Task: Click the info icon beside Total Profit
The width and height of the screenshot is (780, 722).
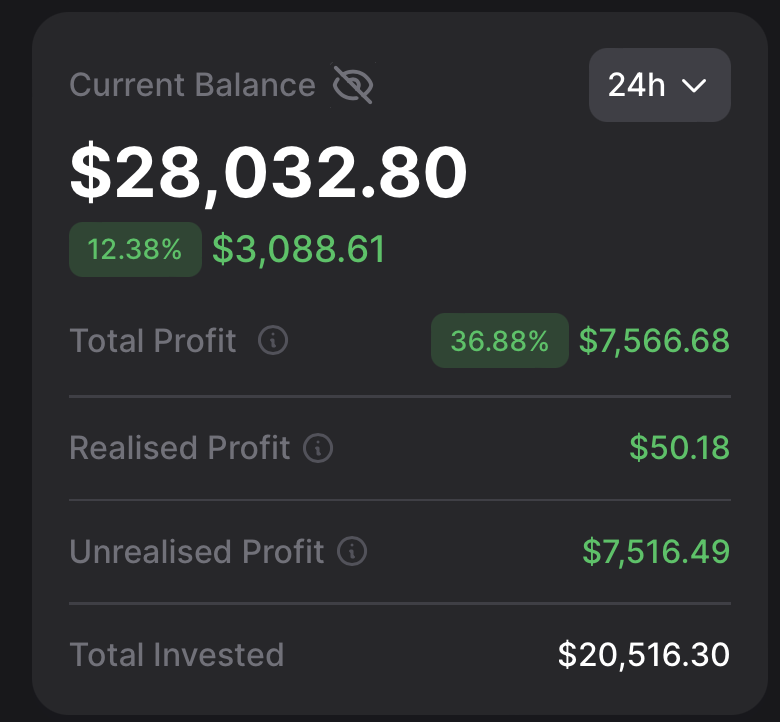Action: (x=272, y=341)
